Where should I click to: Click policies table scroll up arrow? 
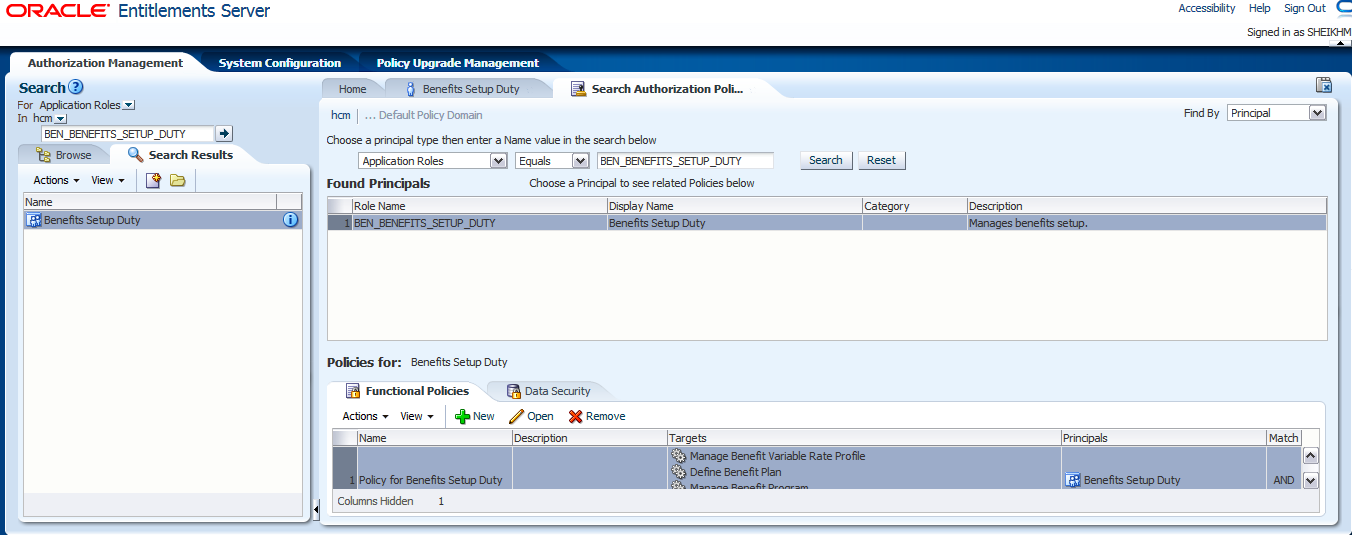coord(1311,455)
